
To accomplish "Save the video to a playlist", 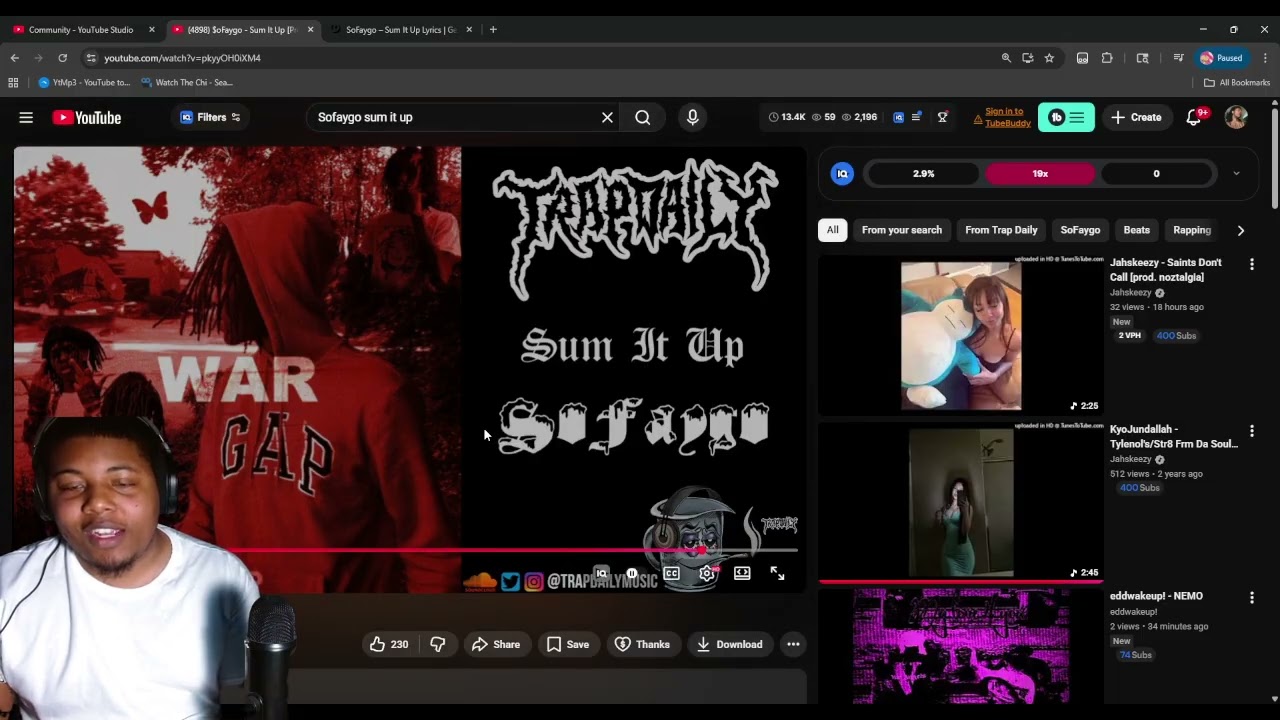I will point(567,644).
